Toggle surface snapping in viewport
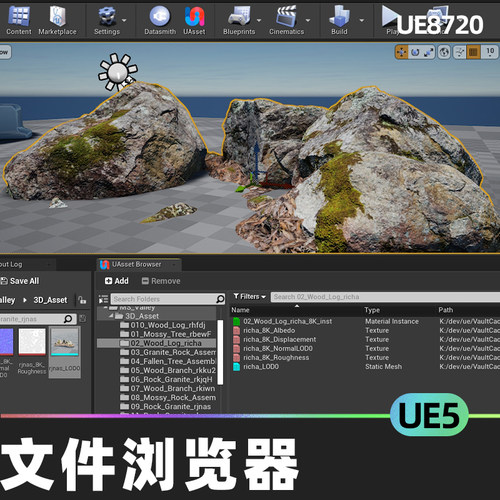 point(460,52)
